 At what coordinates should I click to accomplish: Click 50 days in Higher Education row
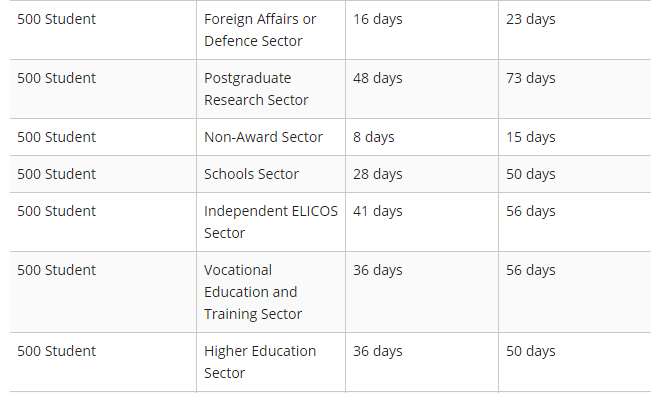pos(531,351)
